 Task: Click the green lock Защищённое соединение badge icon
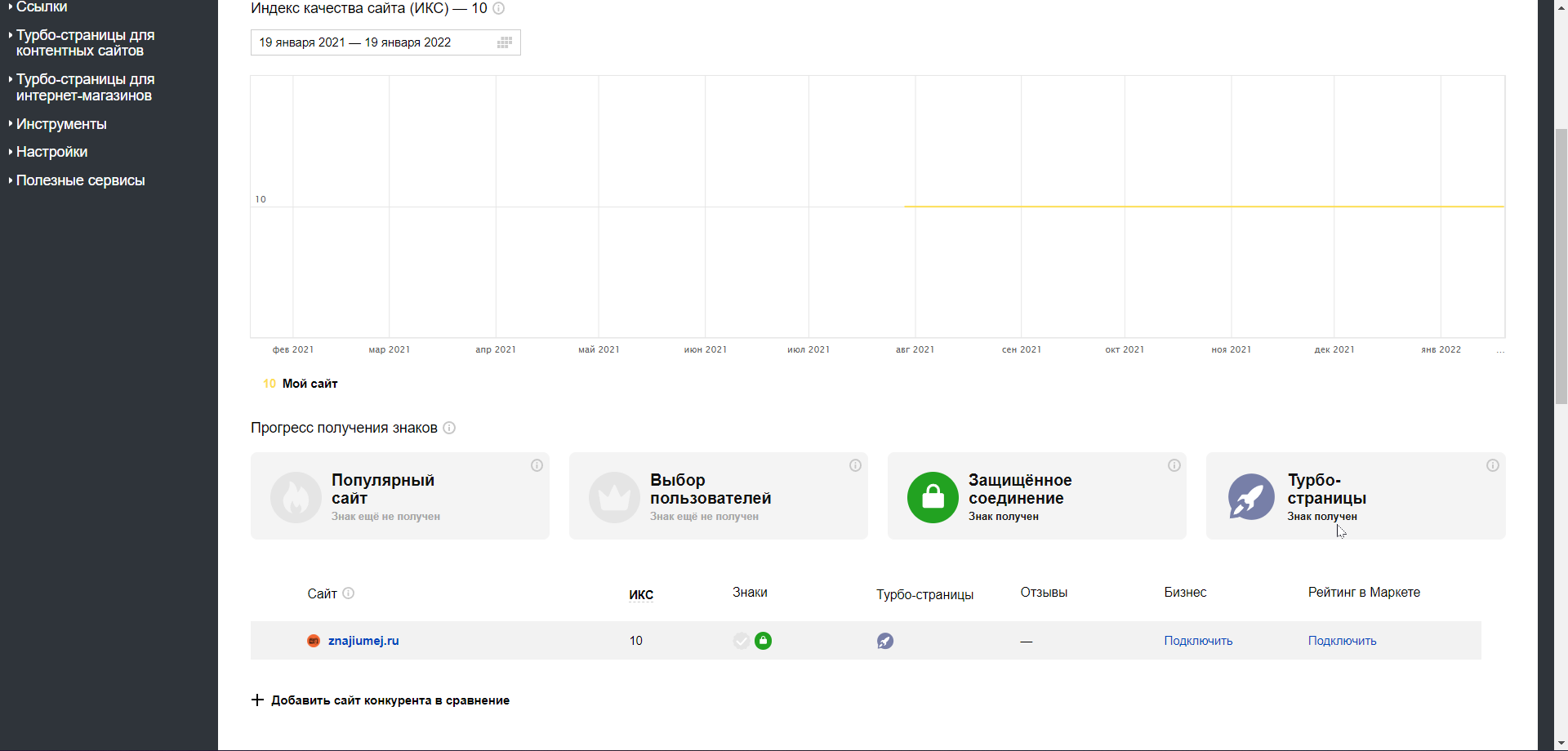[x=933, y=497]
